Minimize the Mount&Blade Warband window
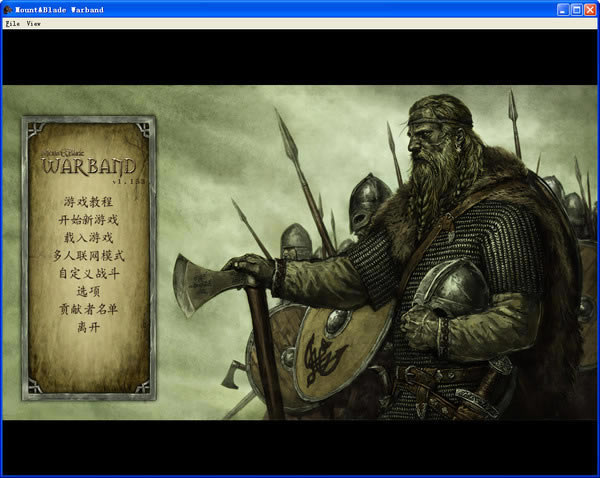This screenshot has height=478, width=600. click(563, 8)
